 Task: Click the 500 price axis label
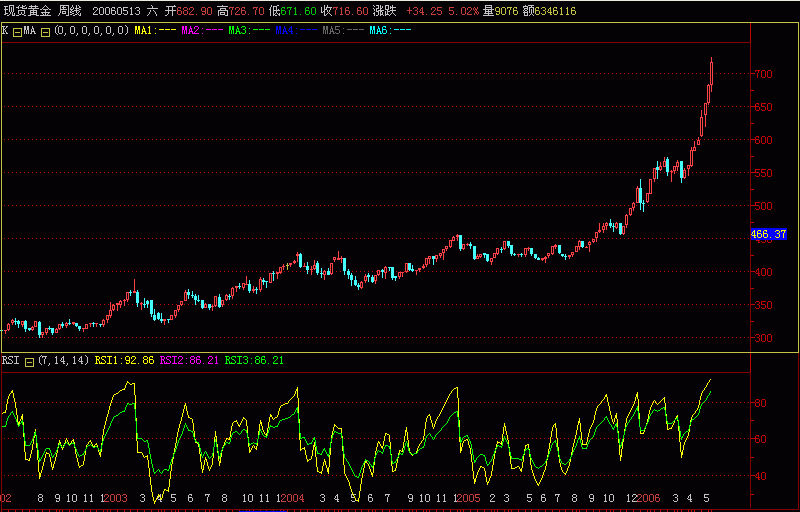[765, 206]
